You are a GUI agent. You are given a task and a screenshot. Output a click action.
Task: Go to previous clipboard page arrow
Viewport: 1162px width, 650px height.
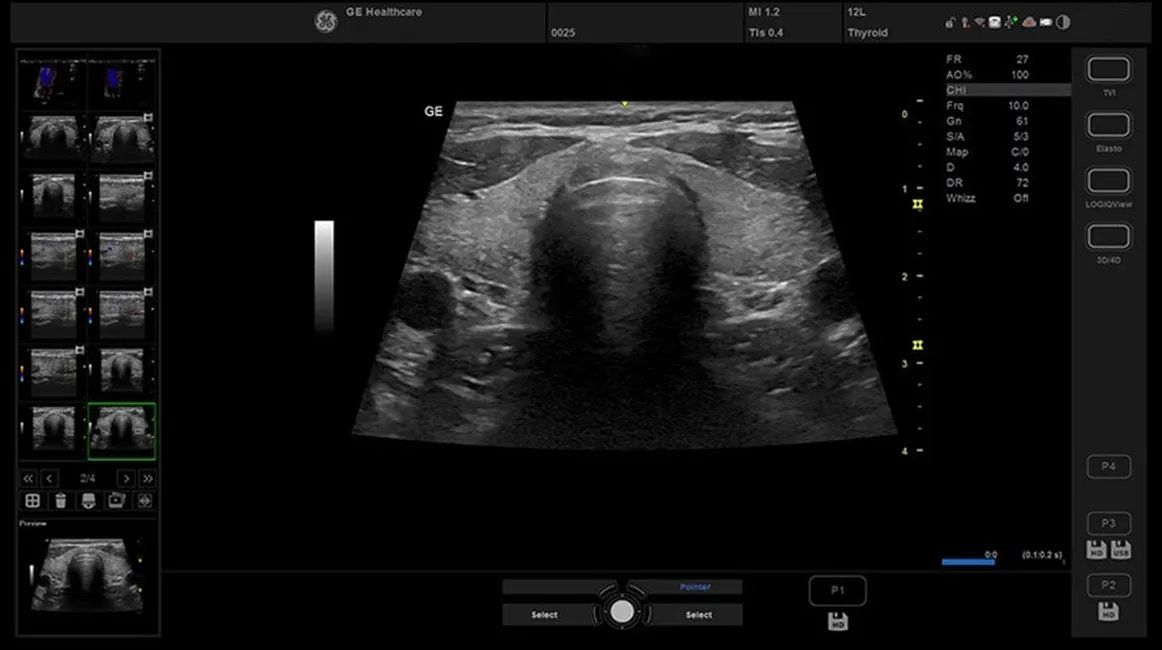point(50,478)
